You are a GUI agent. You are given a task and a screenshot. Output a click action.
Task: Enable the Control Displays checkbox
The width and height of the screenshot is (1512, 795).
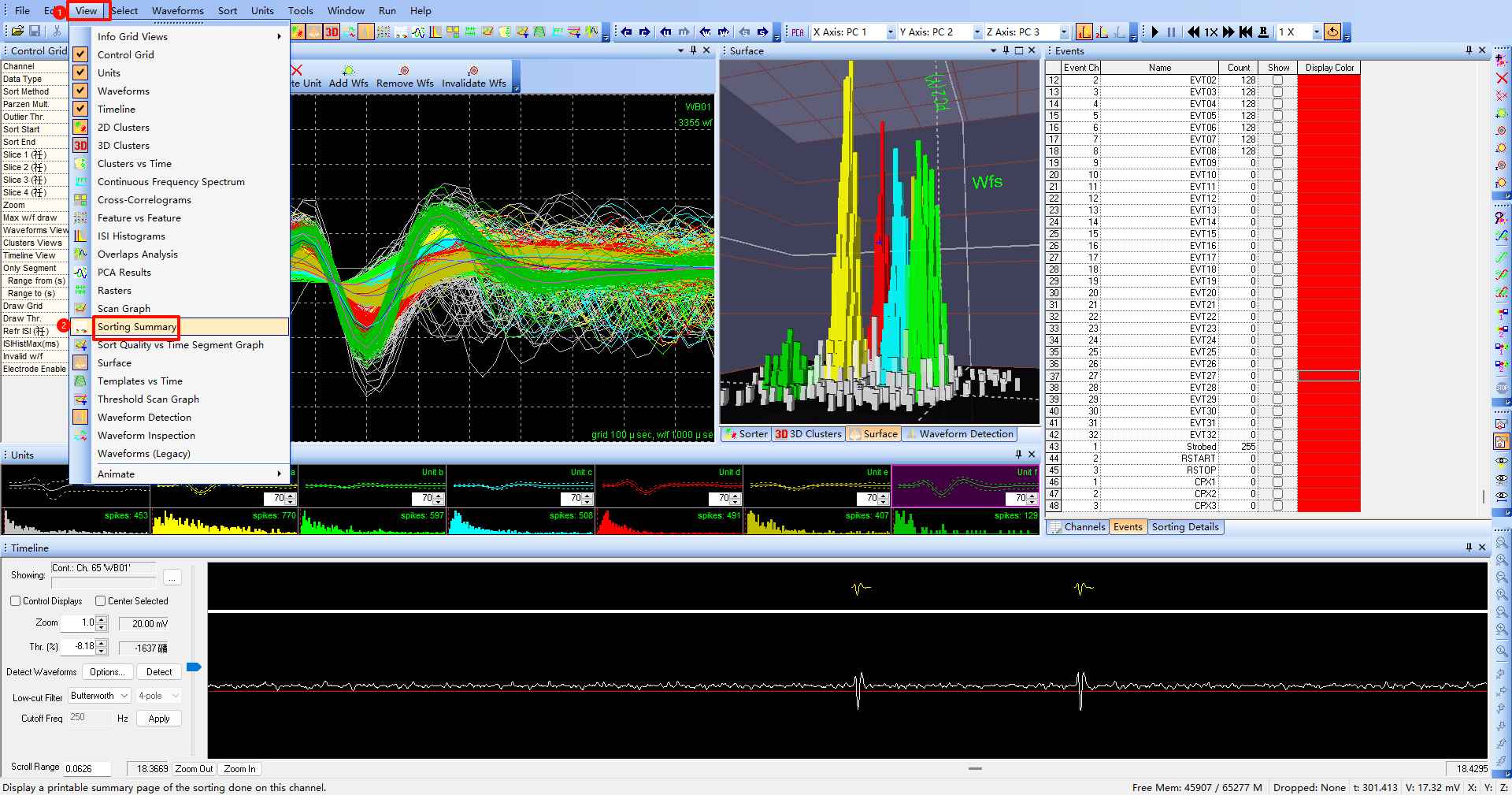tap(15, 601)
